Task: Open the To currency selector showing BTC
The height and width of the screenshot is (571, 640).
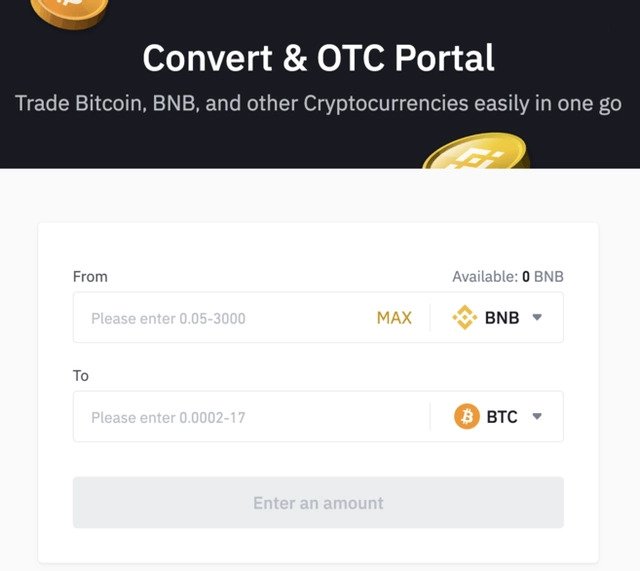Action: click(x=497, y=416)
